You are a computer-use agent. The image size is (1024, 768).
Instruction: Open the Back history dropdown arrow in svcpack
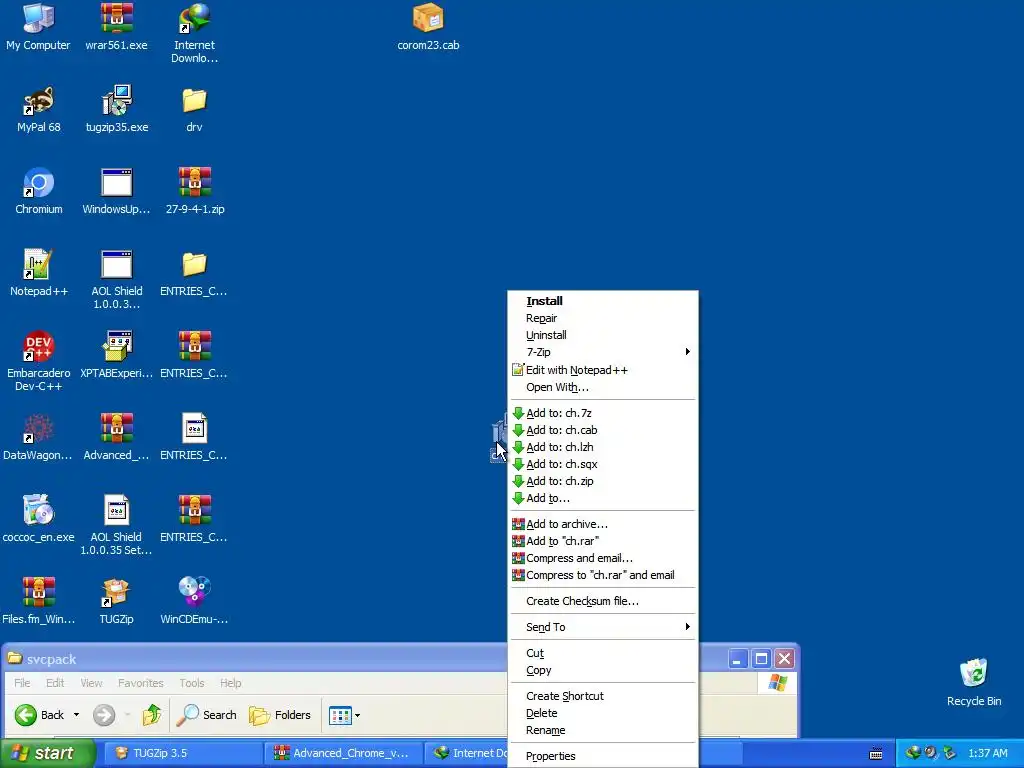coord(76,715)
